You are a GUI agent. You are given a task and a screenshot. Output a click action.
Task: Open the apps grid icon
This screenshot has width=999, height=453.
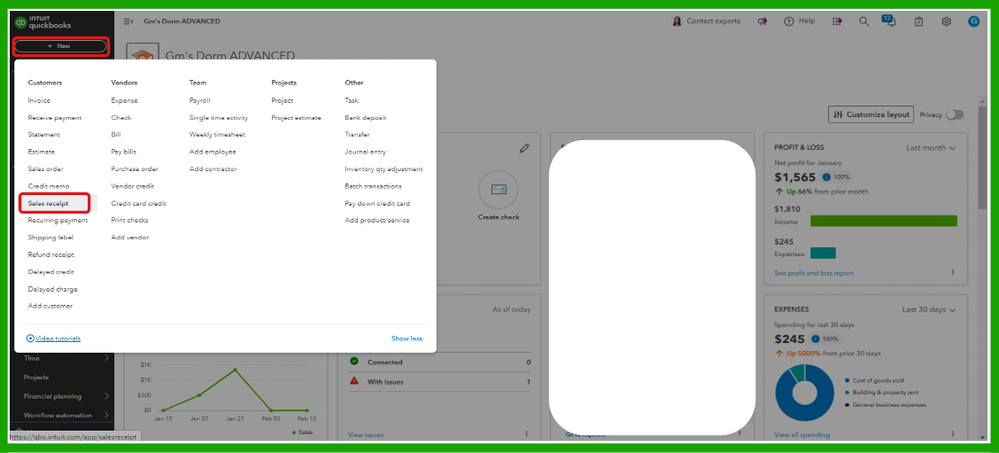point(837,22)
